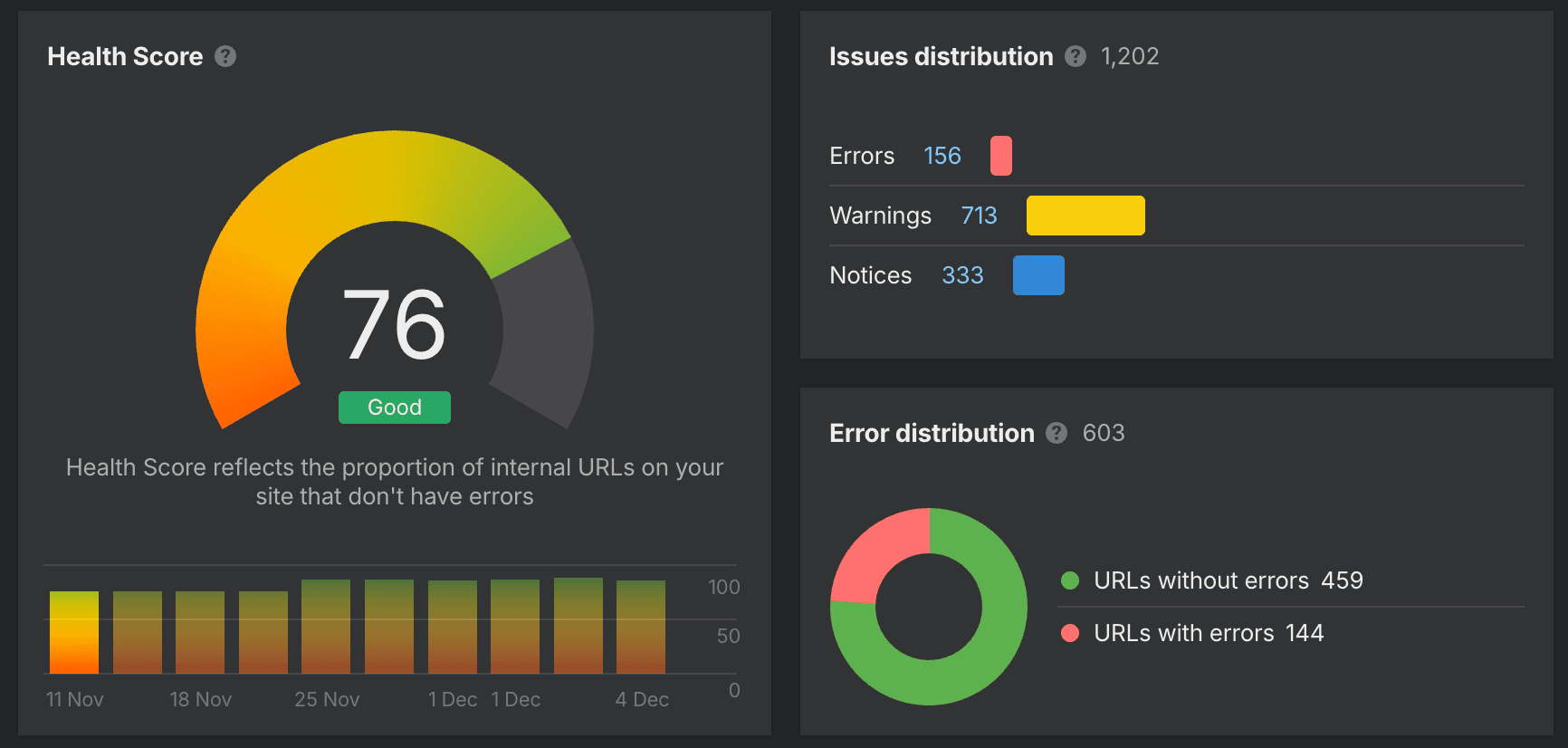Click the Warnings label

881,216
